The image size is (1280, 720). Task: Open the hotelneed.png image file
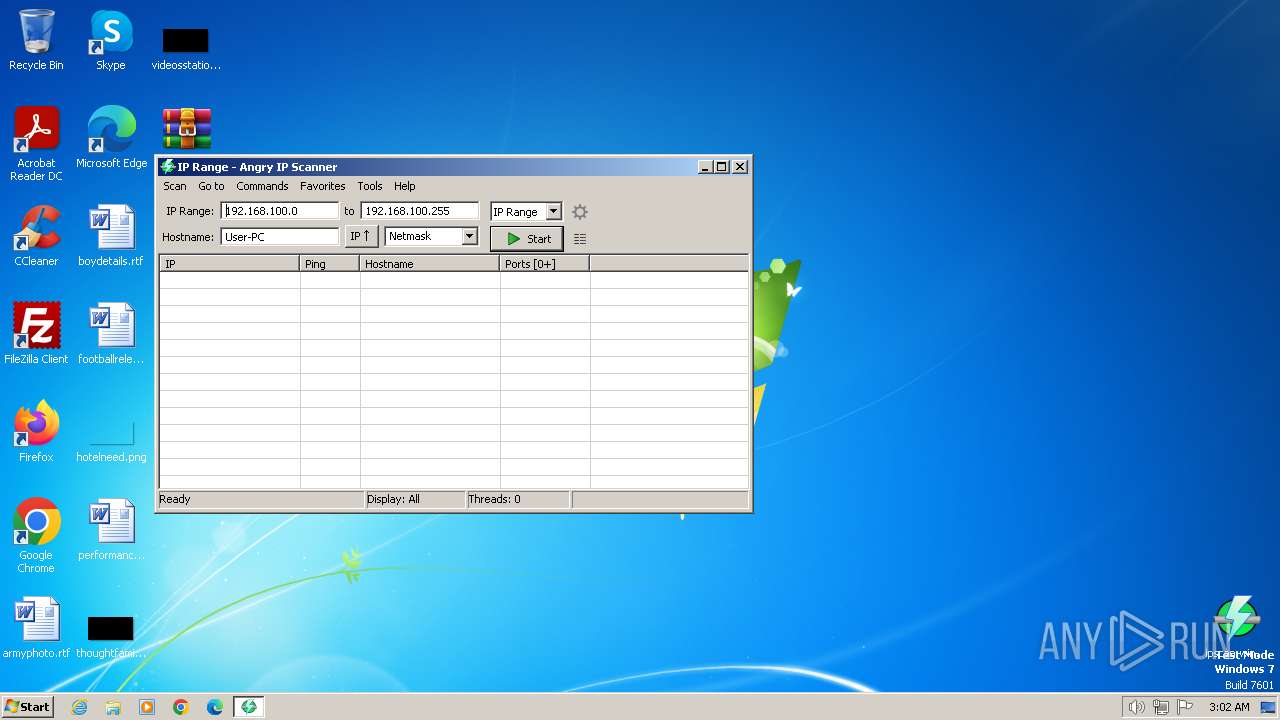[111, 440]
